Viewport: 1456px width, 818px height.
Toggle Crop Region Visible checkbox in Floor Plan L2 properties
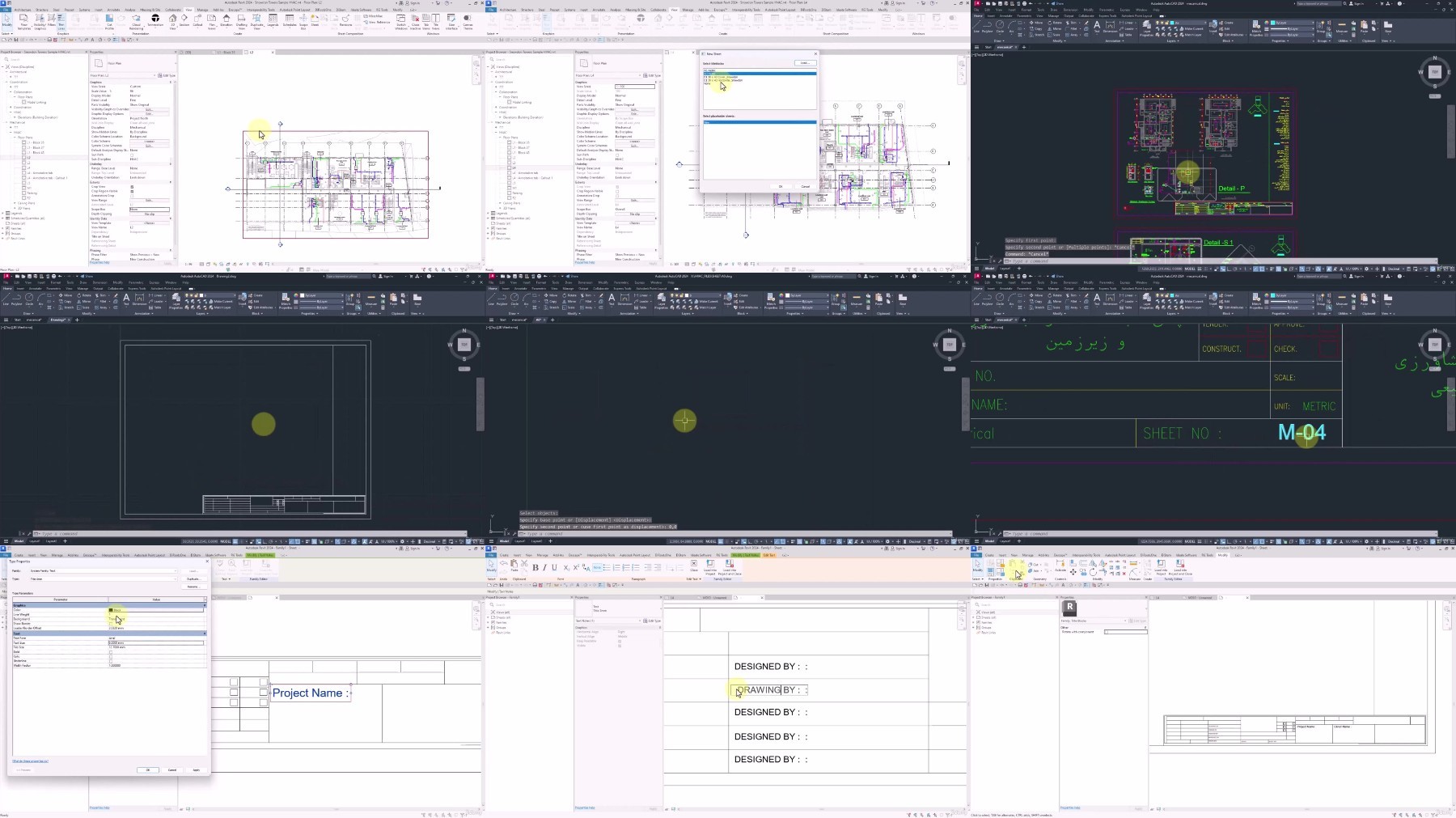tap(132, 192)
